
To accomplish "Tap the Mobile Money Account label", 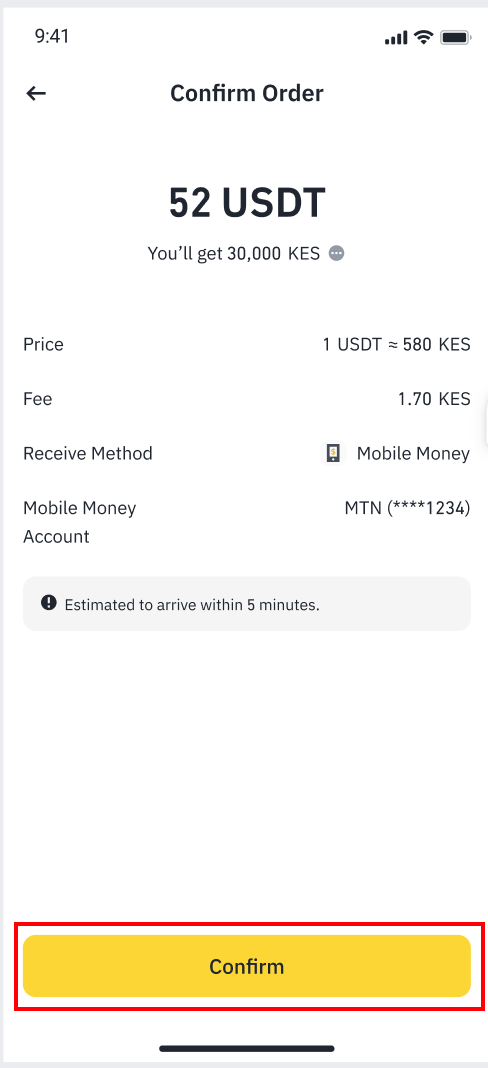I will click(x=80, y=522).
